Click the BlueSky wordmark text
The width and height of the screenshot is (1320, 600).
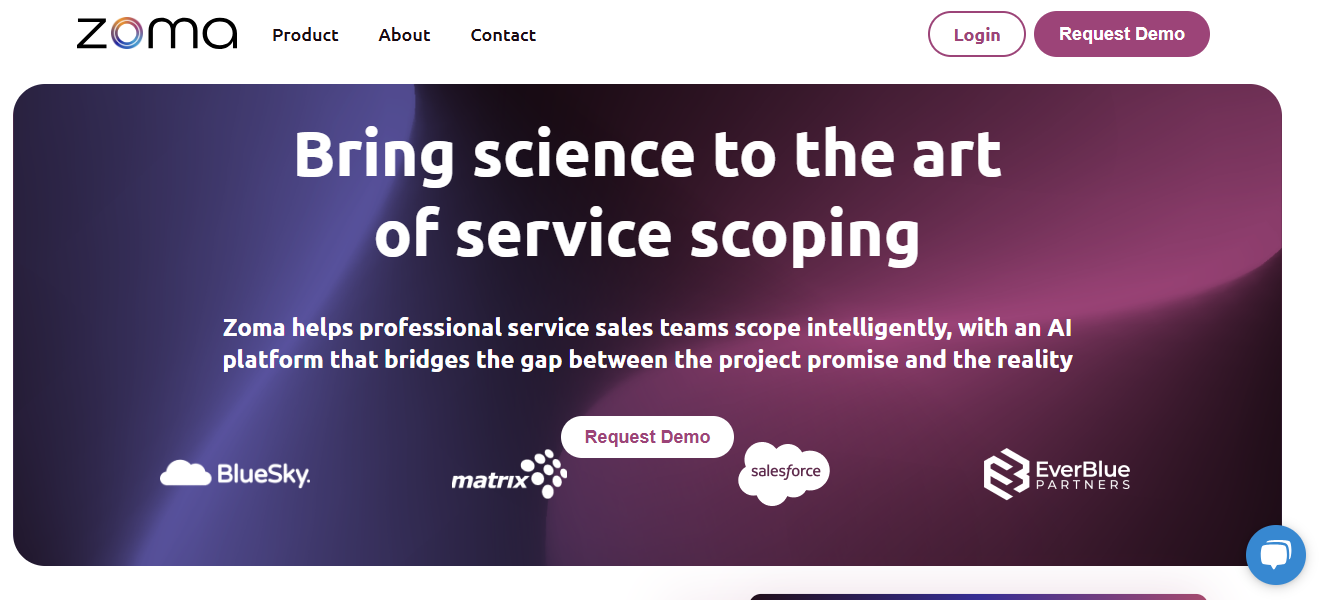click(x=264, y=473)
